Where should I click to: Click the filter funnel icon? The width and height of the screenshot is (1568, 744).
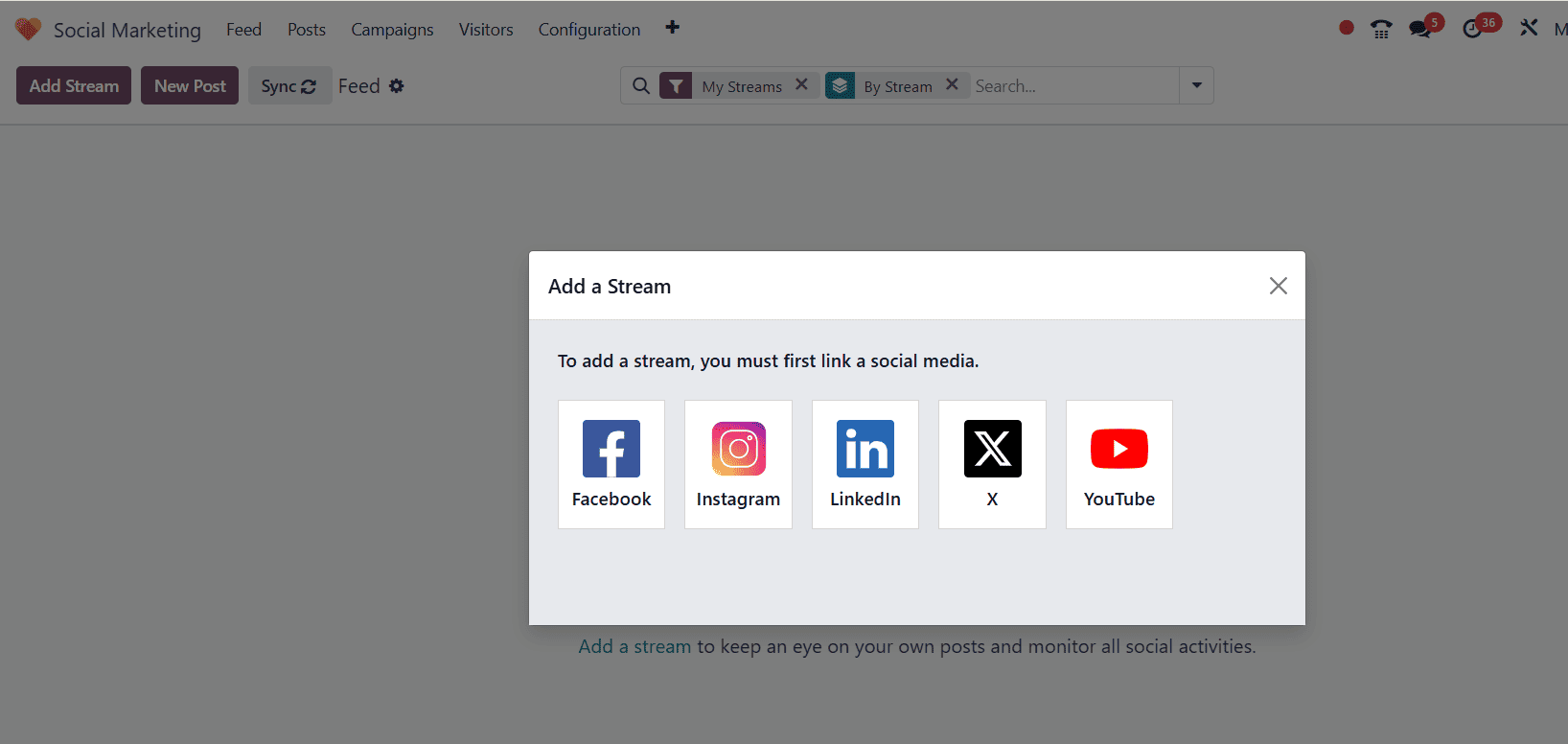coord(676,86)
